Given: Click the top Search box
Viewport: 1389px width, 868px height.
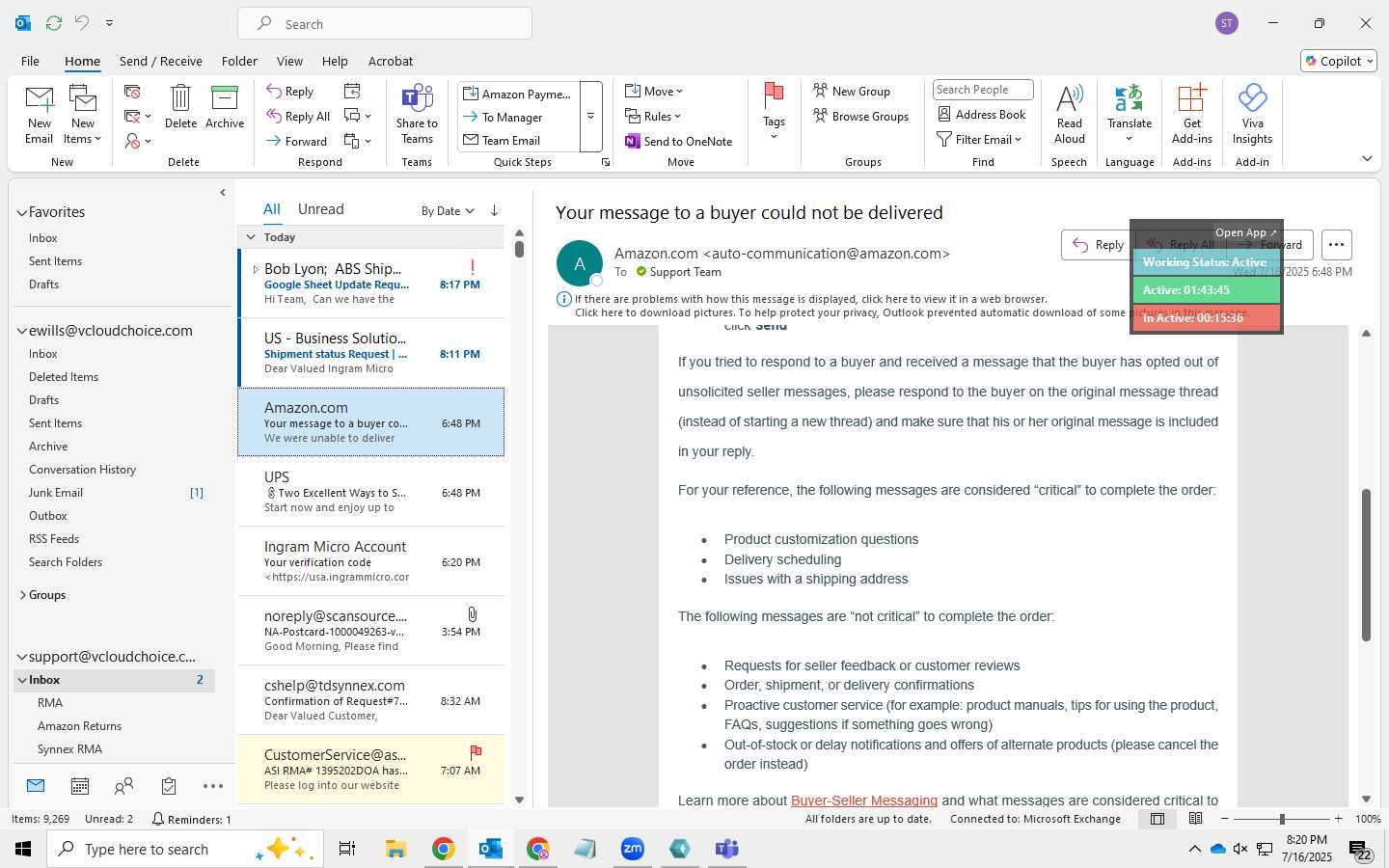Looking at the screenshot, I should click(385, 23).
